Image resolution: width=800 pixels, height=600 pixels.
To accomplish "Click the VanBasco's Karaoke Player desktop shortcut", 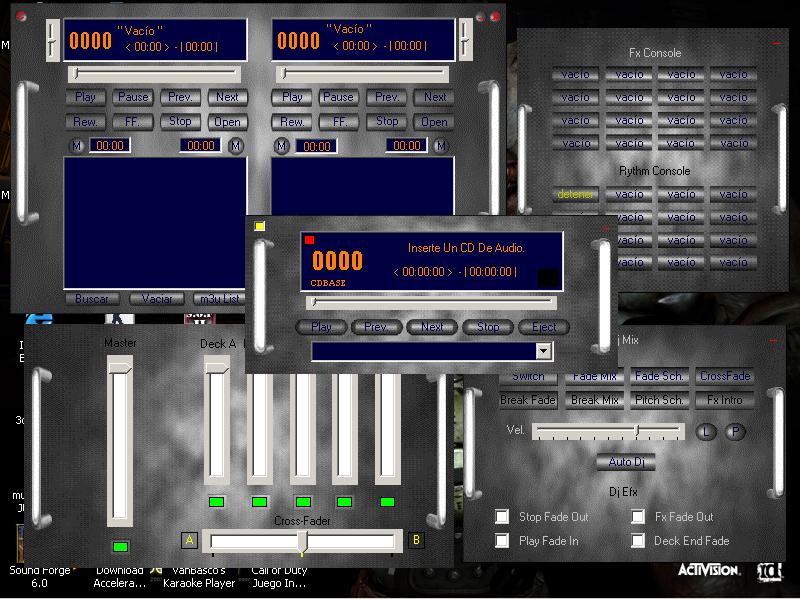I will click(x=205, y=576).
